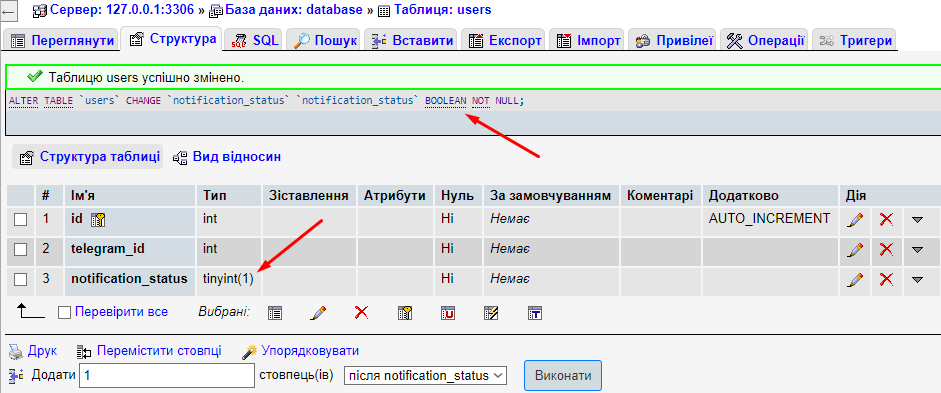Tick the checkbox for notification_status row
The width and height of the screenshot is (941, 393).
click(x=20, y=279)
